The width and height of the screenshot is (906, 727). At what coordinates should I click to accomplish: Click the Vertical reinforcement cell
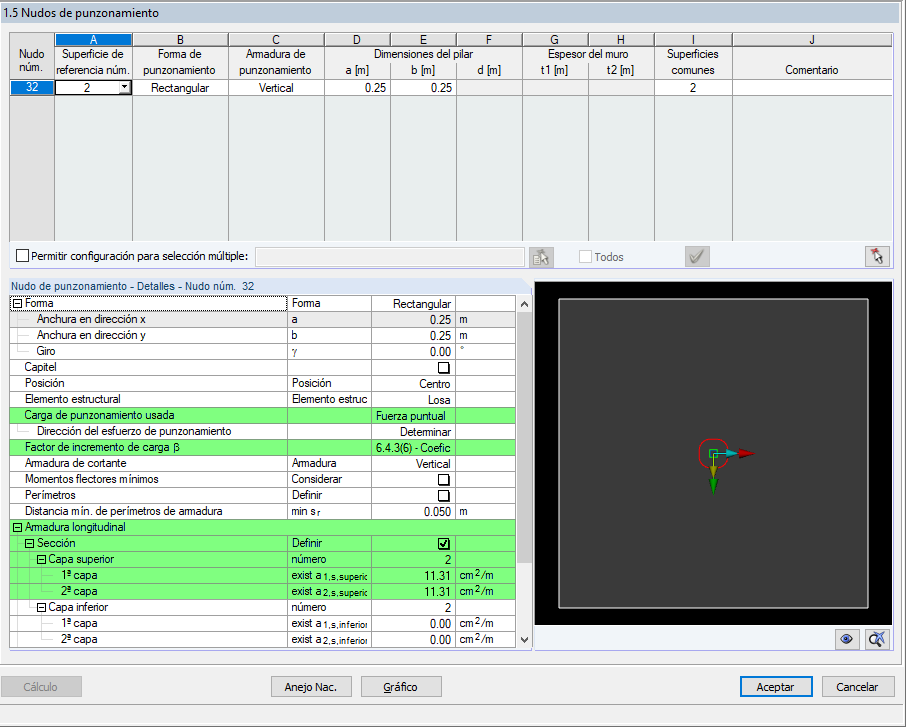point(276,88)
